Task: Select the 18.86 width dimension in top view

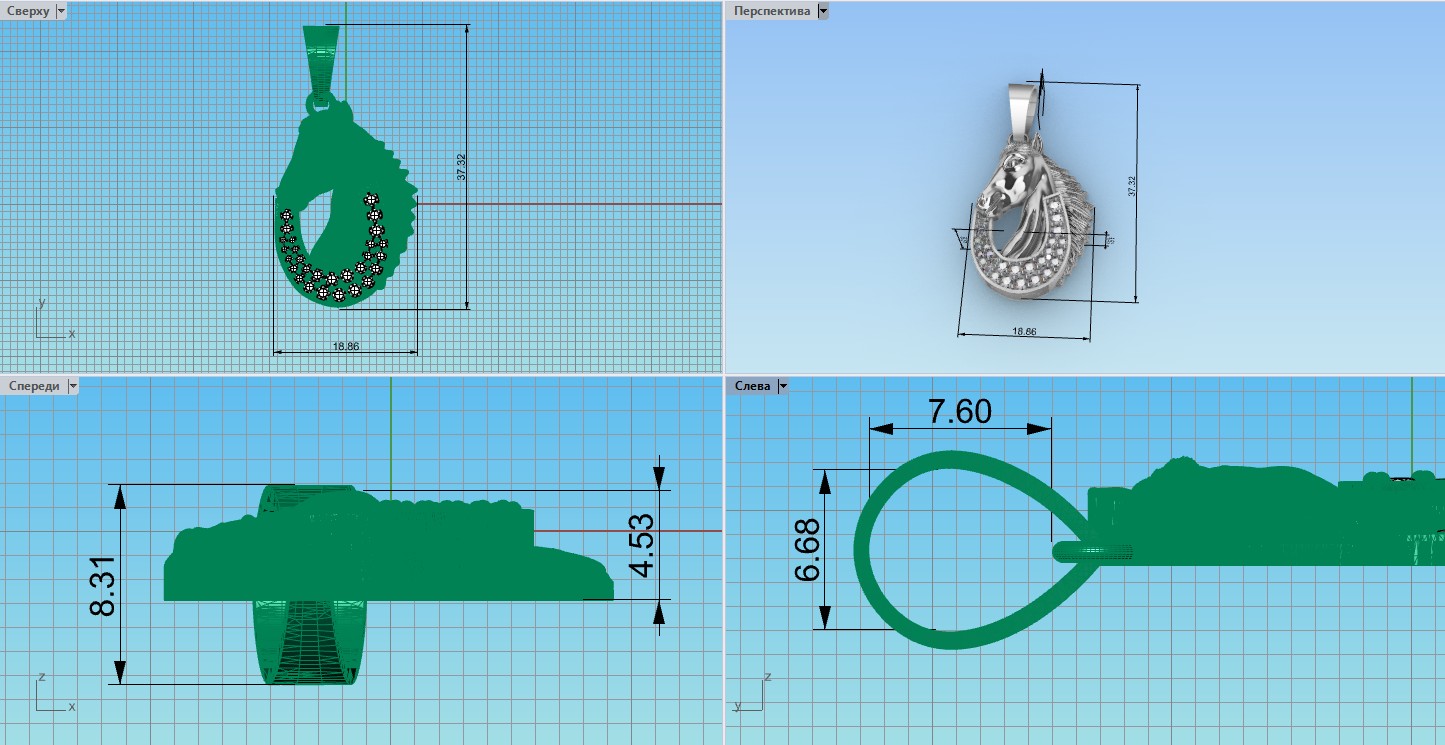Action: (x=345, y=346)
